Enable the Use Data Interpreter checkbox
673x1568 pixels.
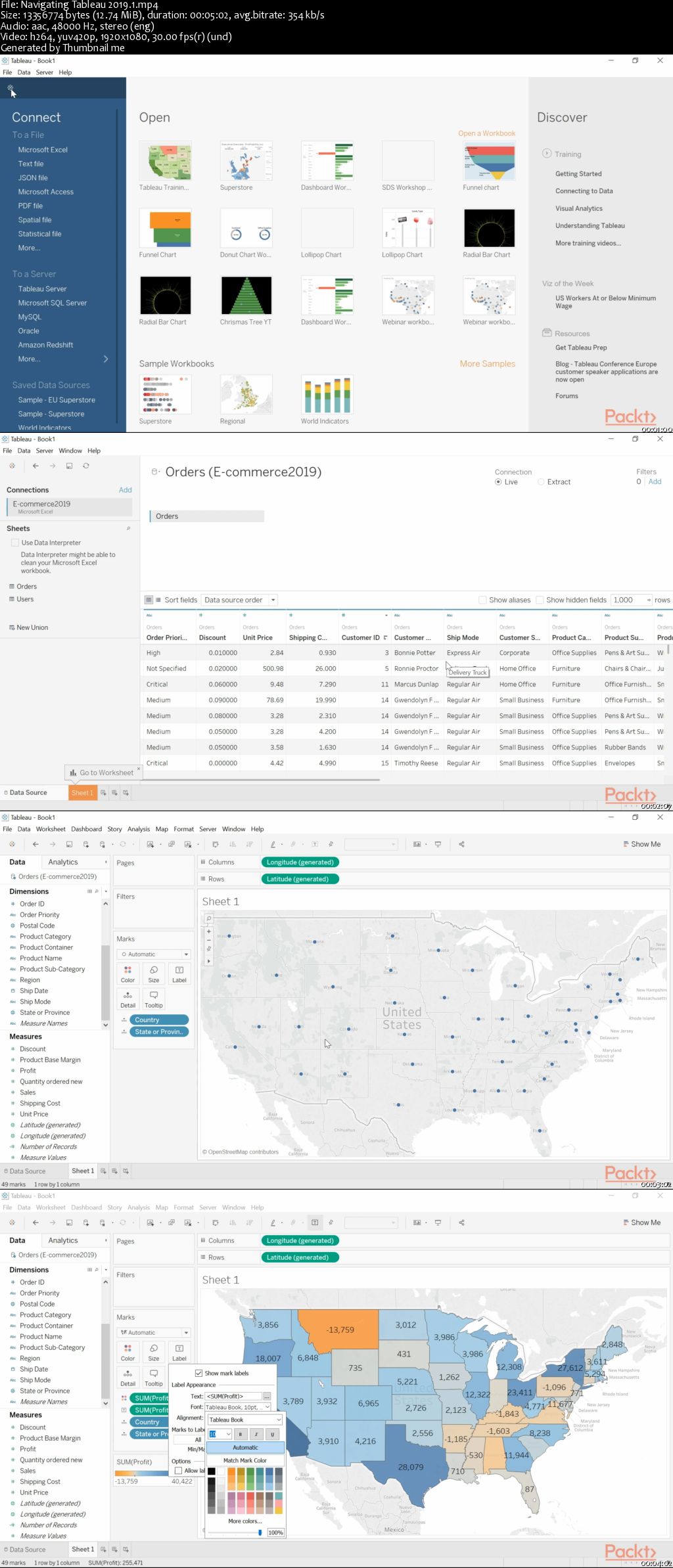[14, 543]
